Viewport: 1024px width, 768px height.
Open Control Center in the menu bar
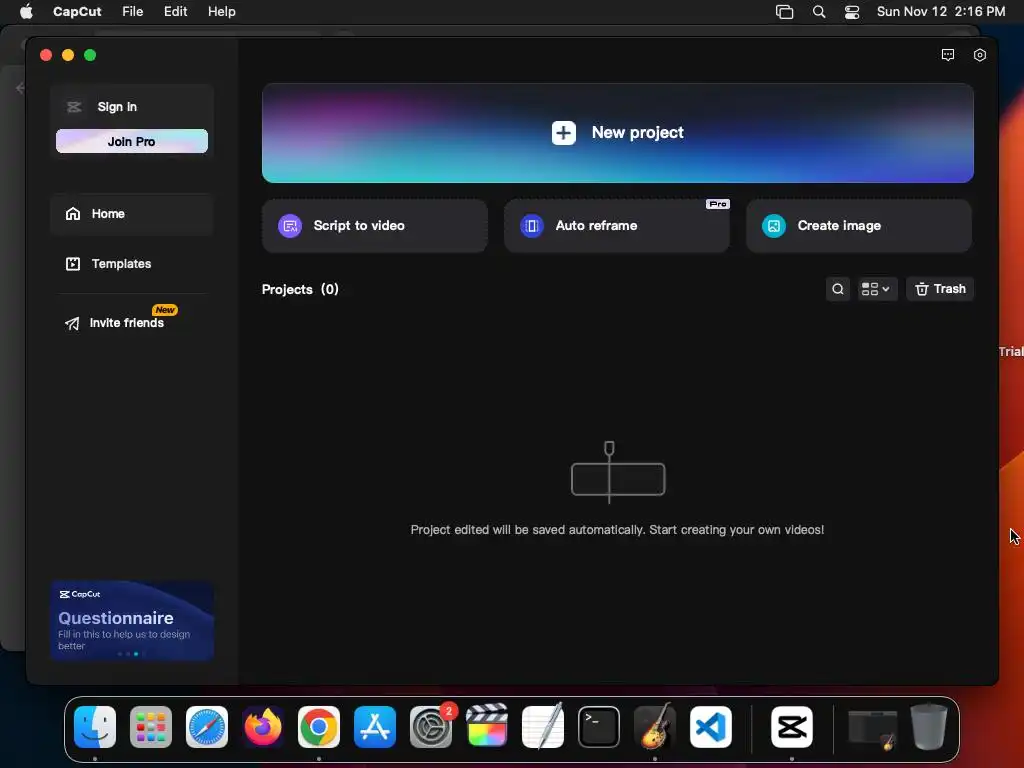[x=852, y=12]
